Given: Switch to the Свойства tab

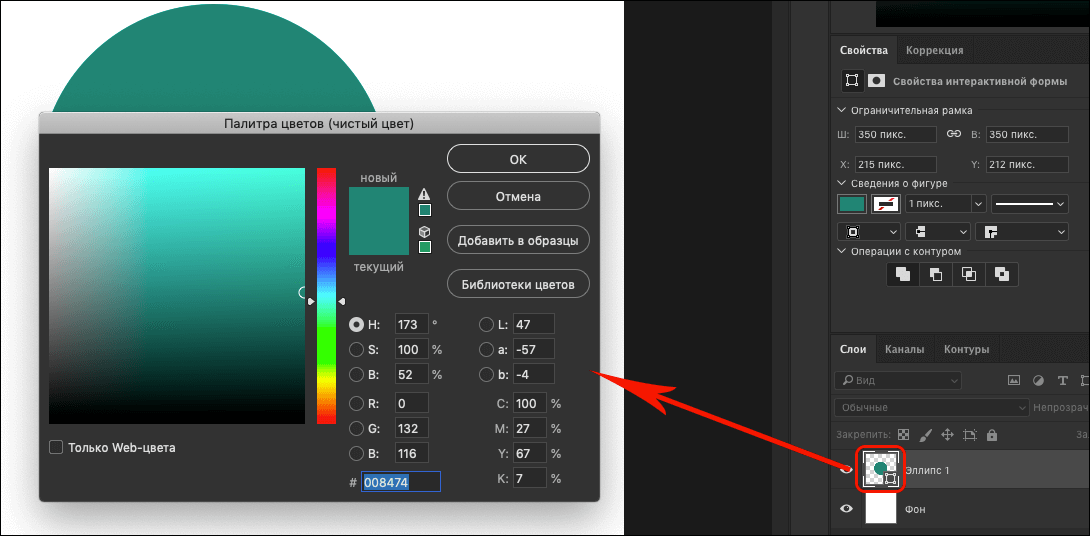Looking at the screenshot, I should [863, 50].
